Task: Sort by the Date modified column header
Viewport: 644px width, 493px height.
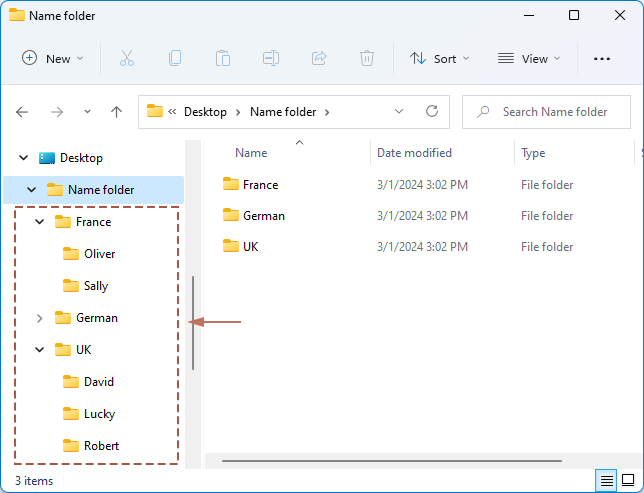Action: 414,153
